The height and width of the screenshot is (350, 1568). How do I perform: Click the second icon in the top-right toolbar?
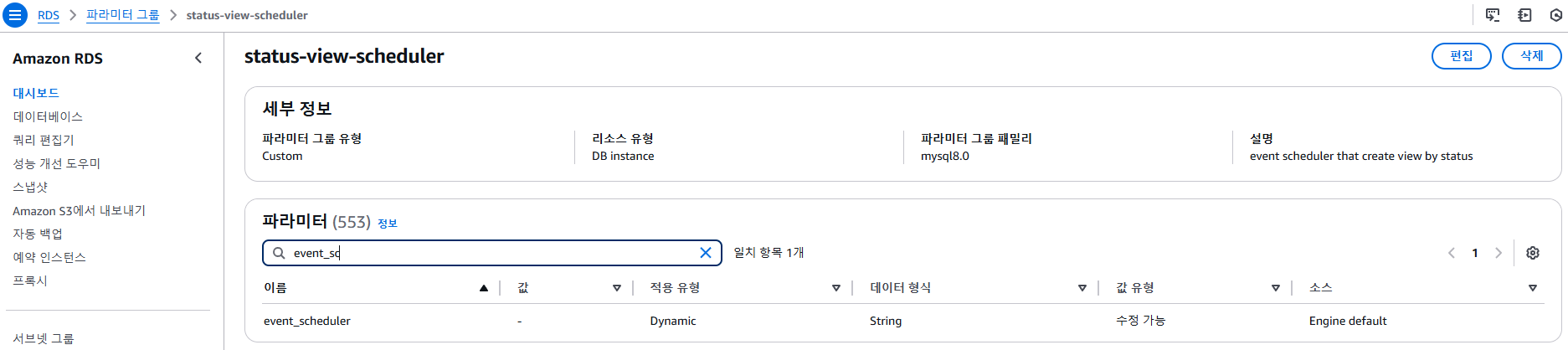[1524, 15]
